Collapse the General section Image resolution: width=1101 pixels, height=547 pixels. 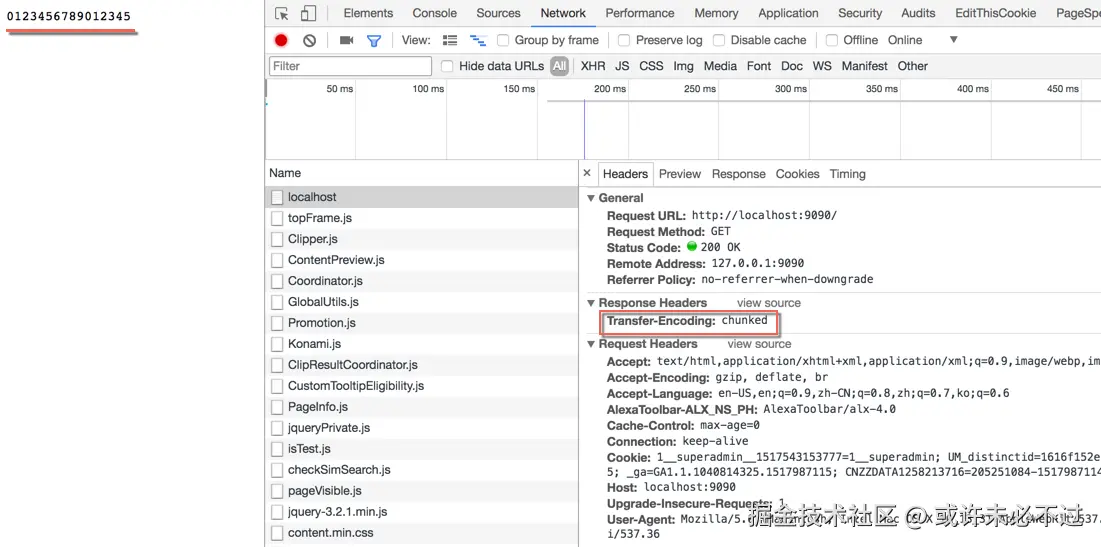coord(591,198)
